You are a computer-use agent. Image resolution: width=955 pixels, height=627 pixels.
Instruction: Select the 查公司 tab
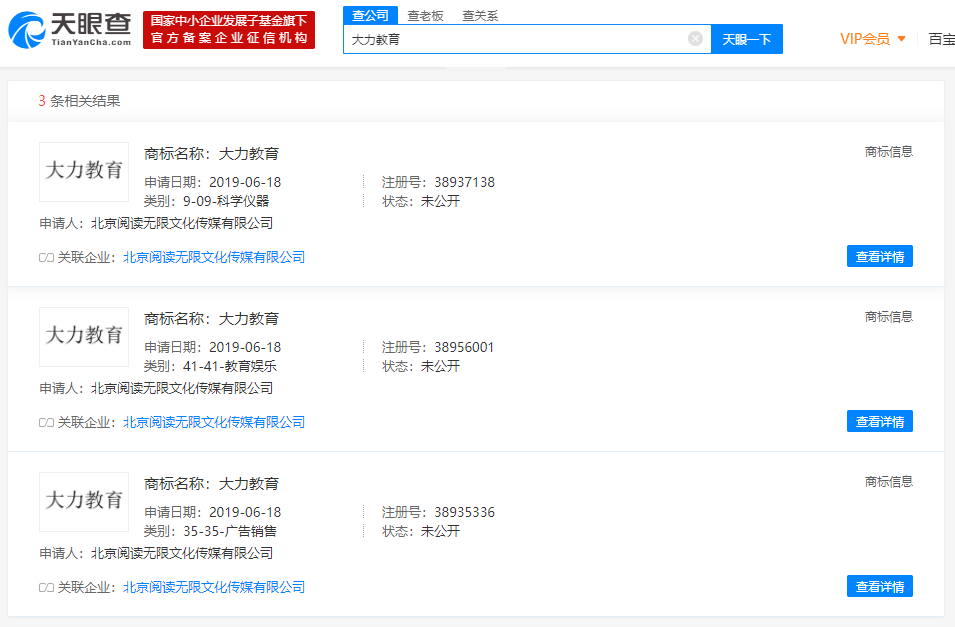(370, 15)
